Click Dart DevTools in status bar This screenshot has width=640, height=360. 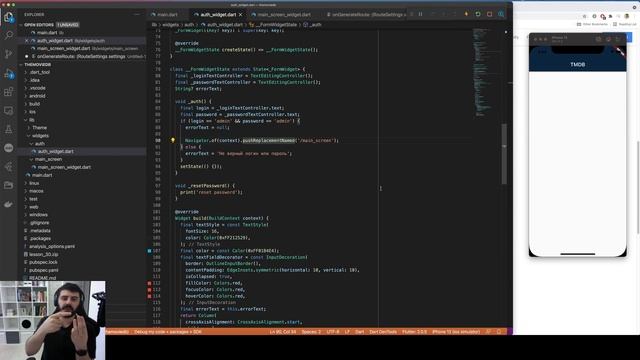pos(383,332)
